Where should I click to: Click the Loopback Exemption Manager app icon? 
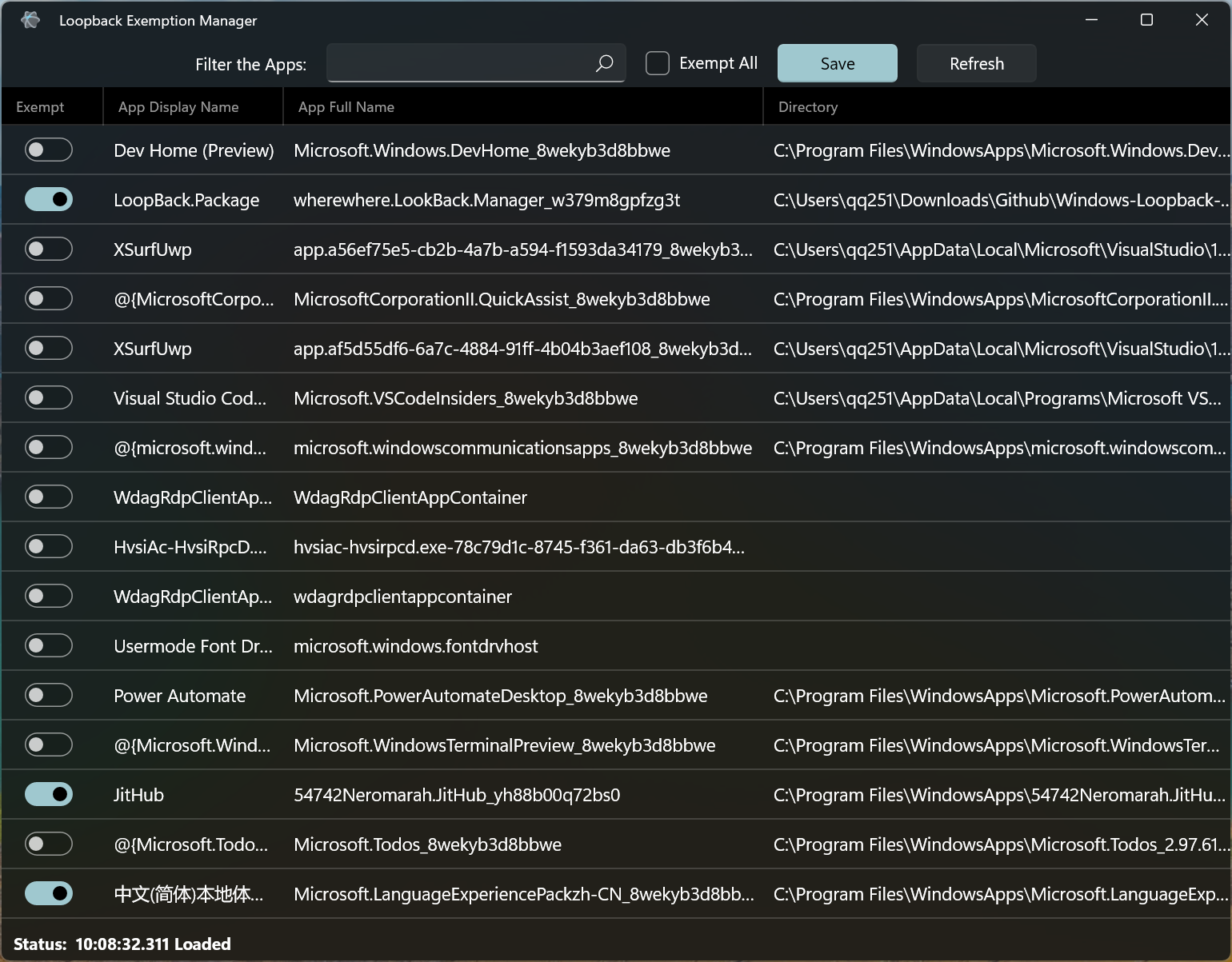point(30,20)
